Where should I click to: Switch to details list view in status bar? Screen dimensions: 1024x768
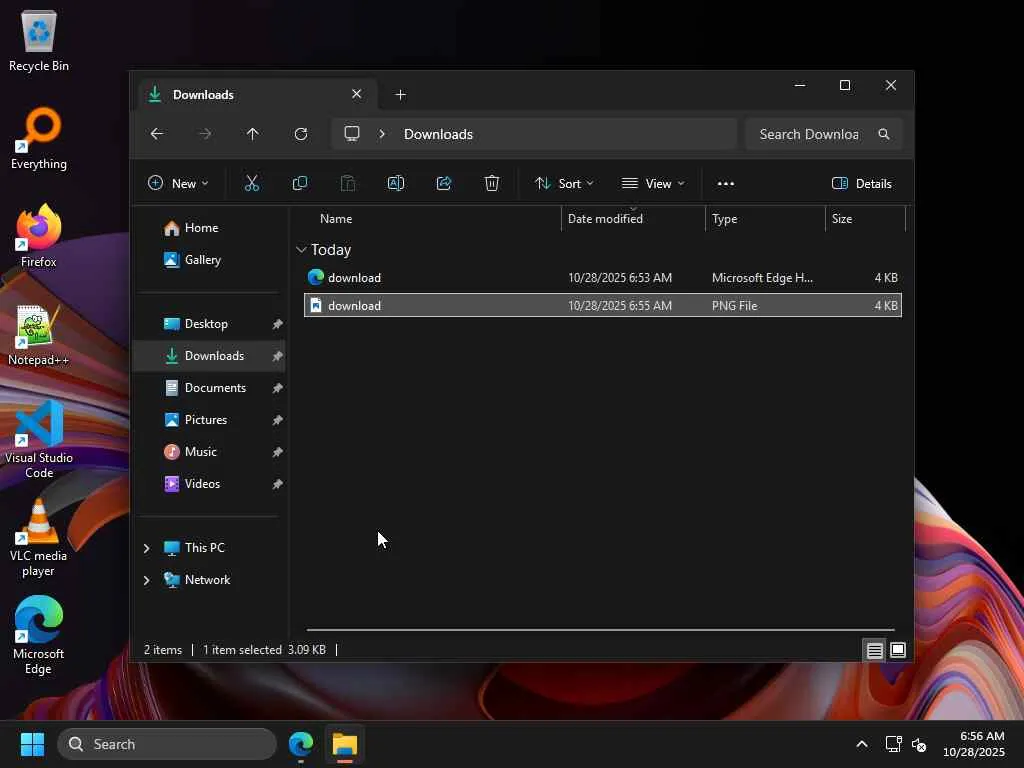coord(874,650)
